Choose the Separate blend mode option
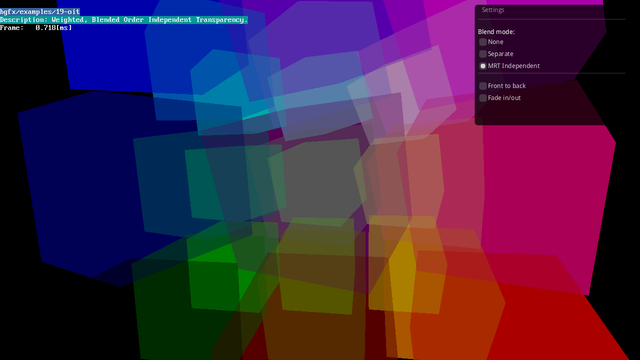The width and height of the screenshot is (640, 360). (x=483, y=54)
